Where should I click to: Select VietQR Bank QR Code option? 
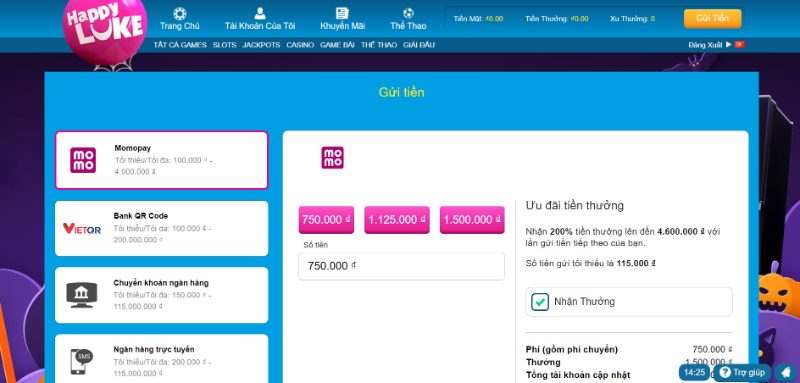click(x=161, y=228)
